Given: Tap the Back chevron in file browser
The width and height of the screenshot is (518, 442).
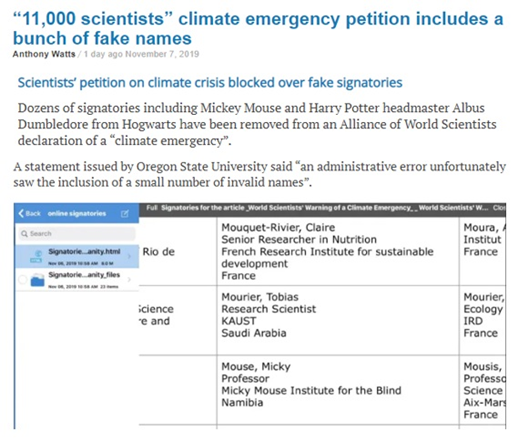Looking at the screenshot, I should 21,213.
